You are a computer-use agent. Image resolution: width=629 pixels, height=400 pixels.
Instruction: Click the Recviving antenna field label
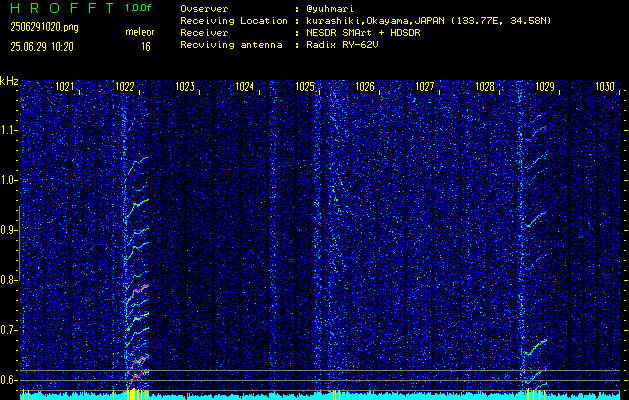(231, 45)
